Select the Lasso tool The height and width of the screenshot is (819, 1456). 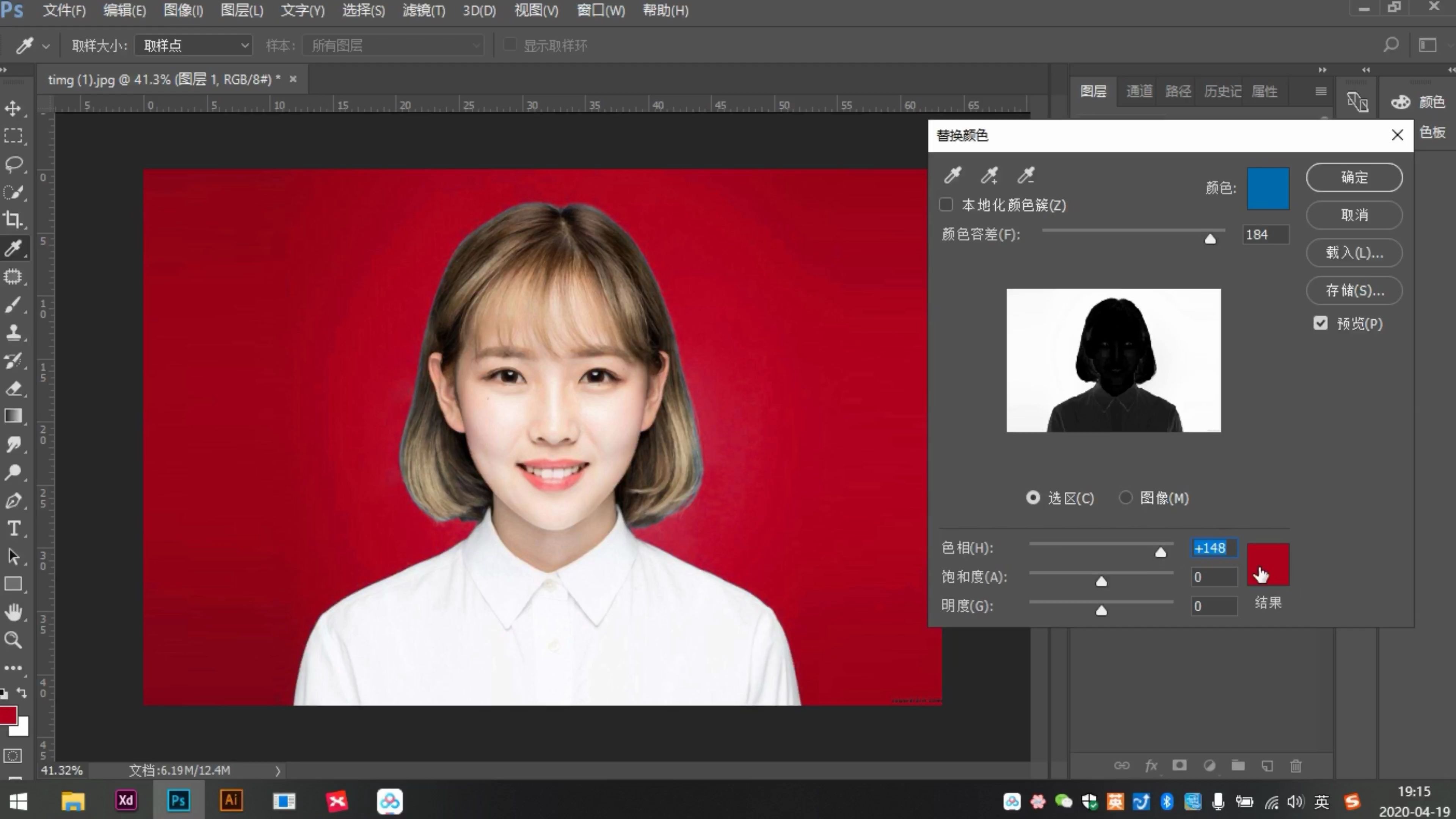coord(13,164)
